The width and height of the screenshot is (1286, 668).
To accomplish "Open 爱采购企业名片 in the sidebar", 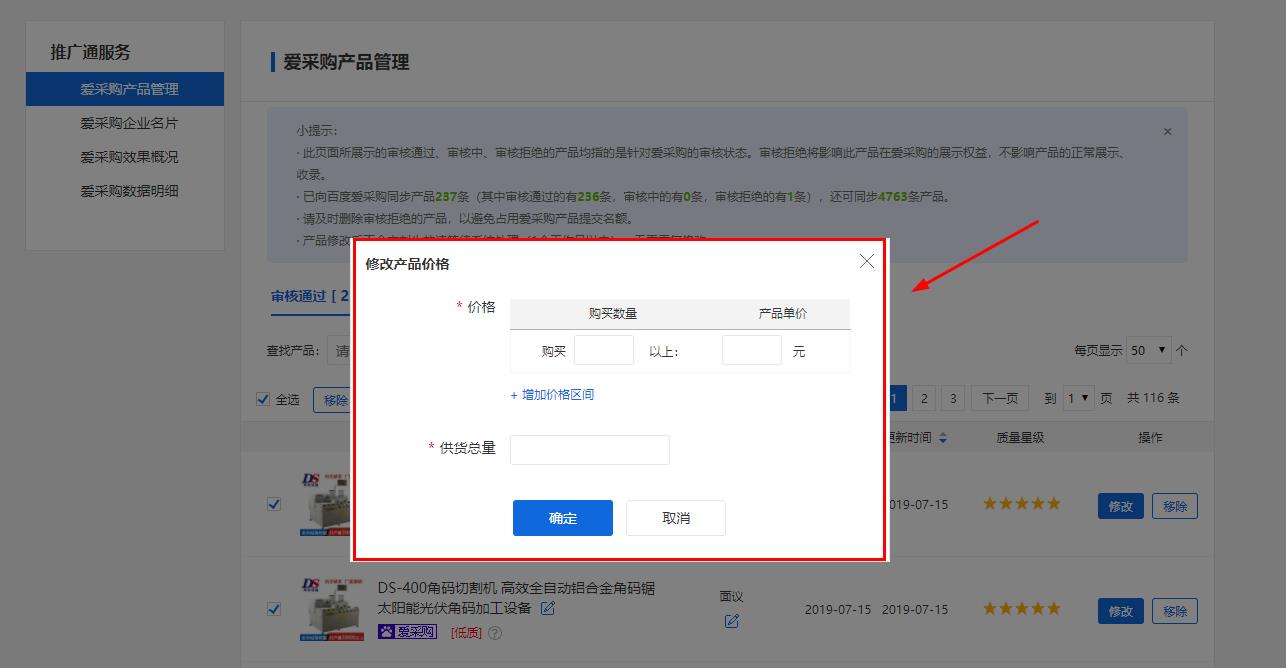I will (129, 123).
